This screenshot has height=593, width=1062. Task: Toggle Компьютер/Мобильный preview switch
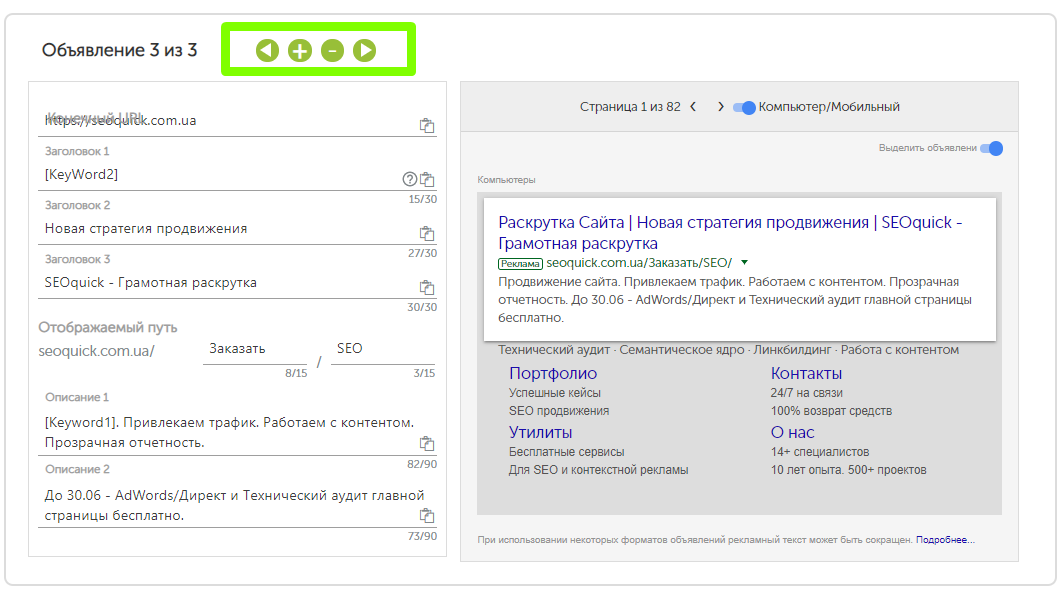(x=744, y=107)
